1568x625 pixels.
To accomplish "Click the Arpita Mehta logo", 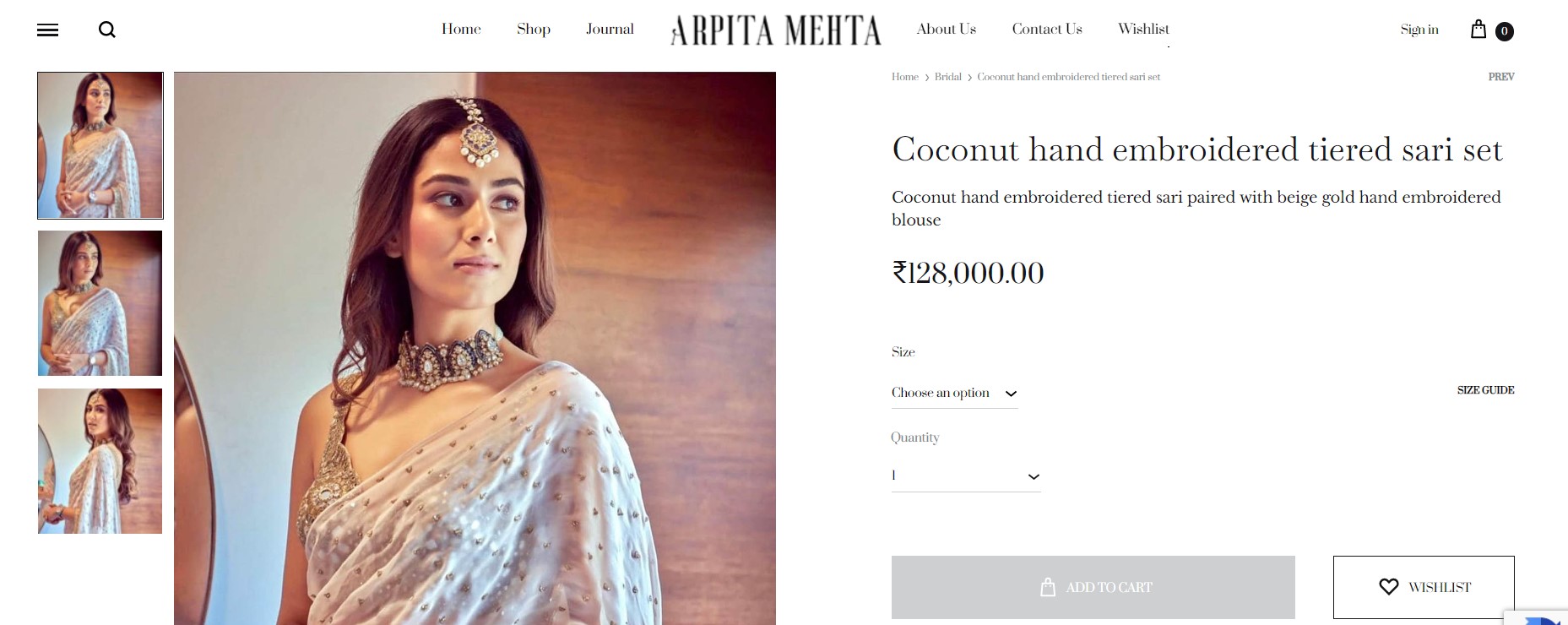I will coord(775,30).
